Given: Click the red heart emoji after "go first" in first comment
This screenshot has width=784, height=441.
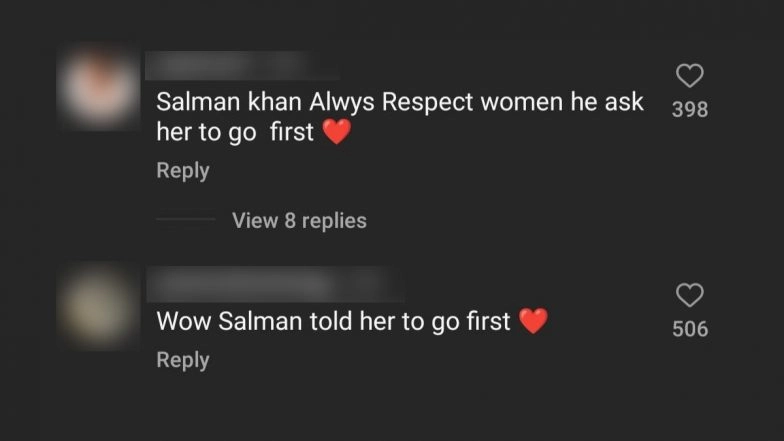Looking at the screenshot, I should coord(337,133).
